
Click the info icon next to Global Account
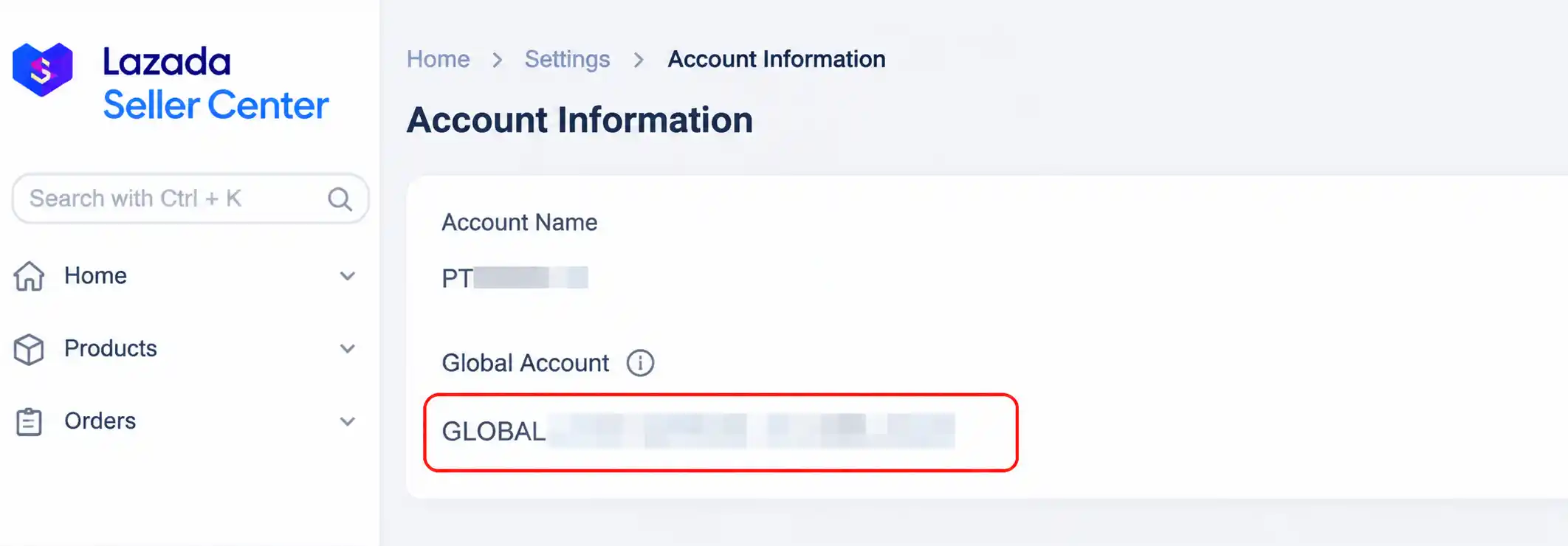coord(640,363)
